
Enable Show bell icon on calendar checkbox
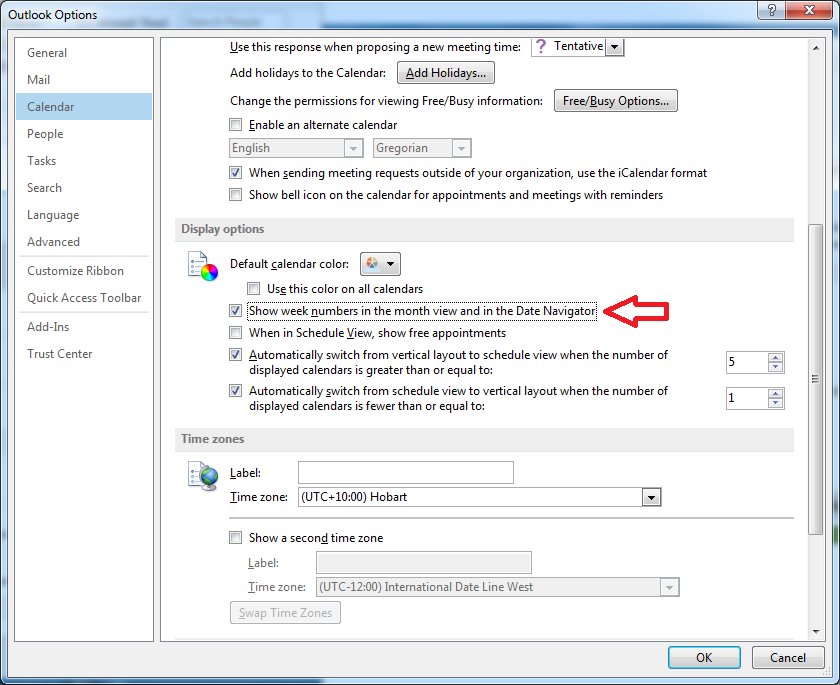point(235,194)
